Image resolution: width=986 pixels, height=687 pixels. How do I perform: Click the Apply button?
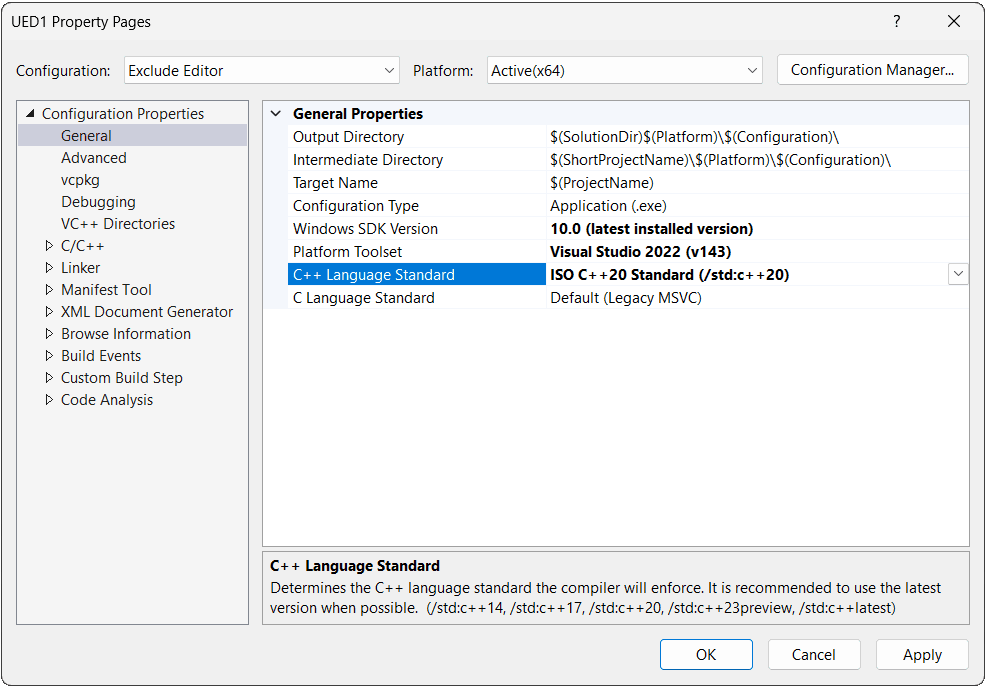coord(921,655)
